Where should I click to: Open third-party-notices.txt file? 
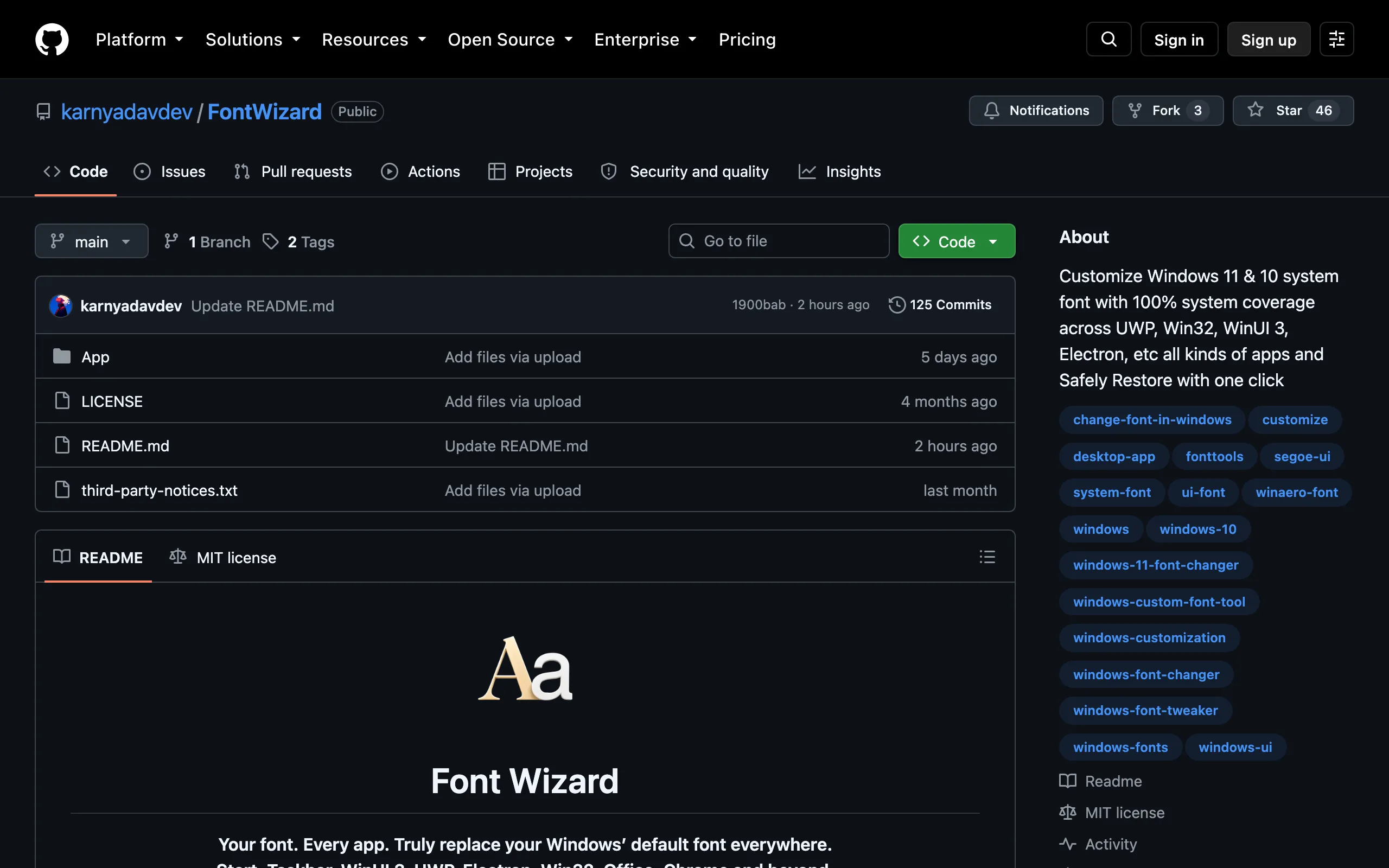159,490
